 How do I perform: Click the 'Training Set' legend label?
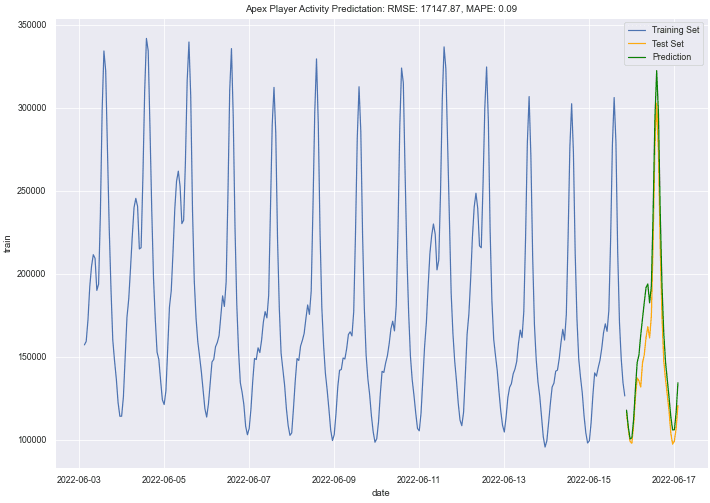tap(676, 30)
